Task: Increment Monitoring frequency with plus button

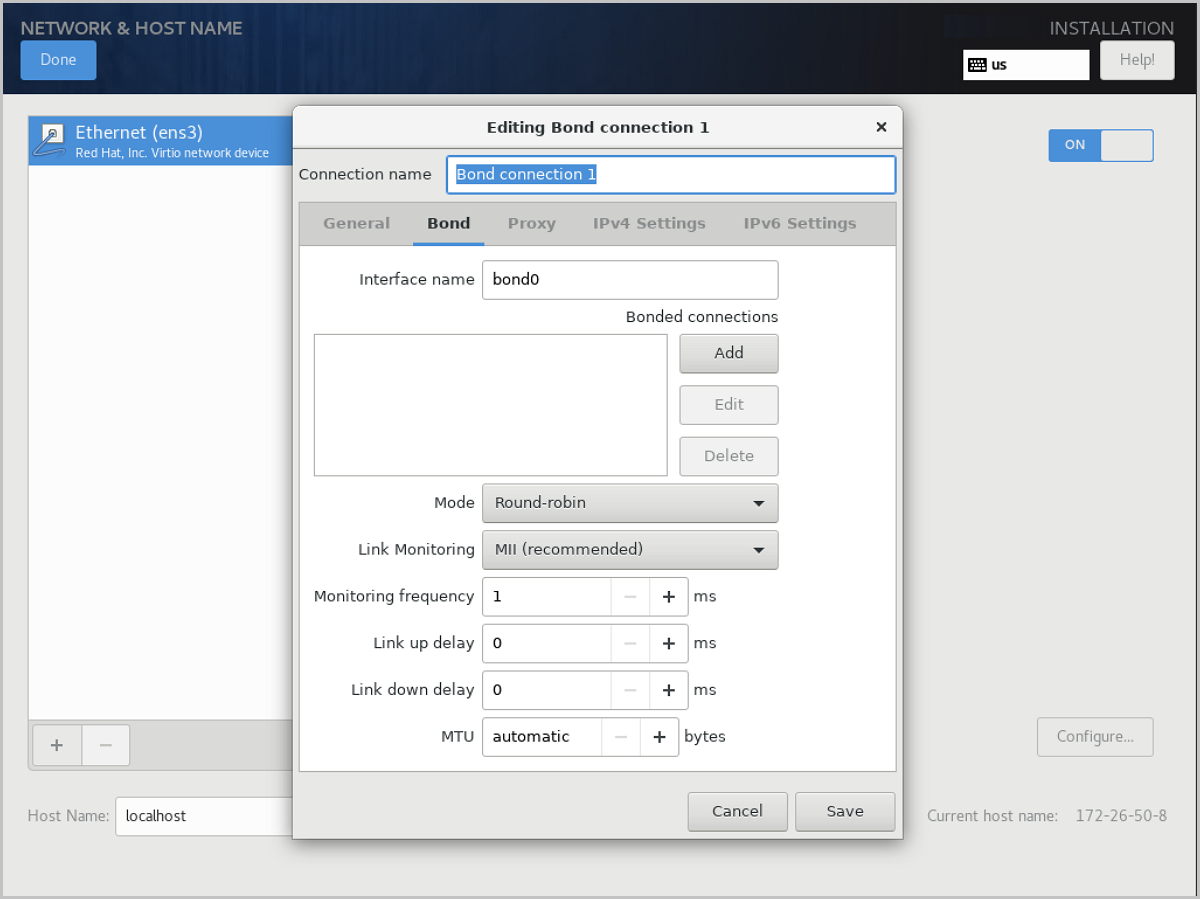Action: (x=668, y=596)
